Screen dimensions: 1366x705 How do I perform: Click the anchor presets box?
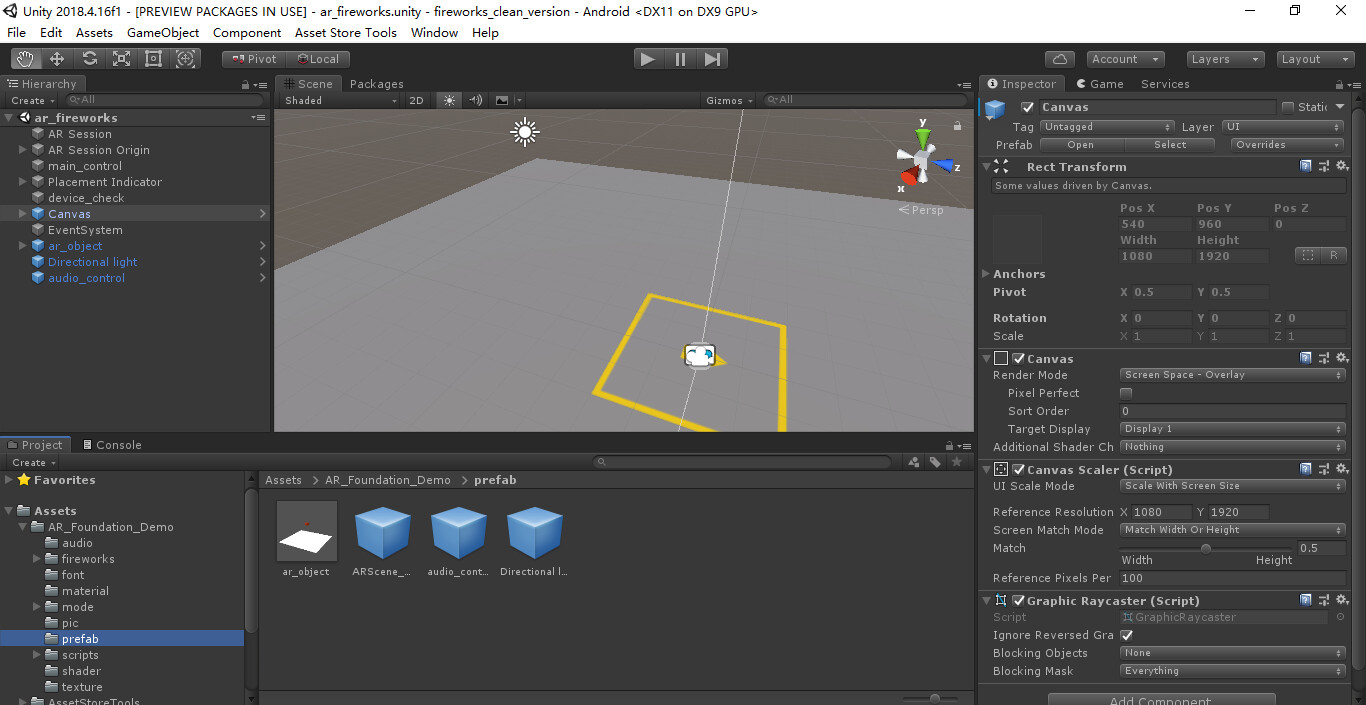(1018, 239)
